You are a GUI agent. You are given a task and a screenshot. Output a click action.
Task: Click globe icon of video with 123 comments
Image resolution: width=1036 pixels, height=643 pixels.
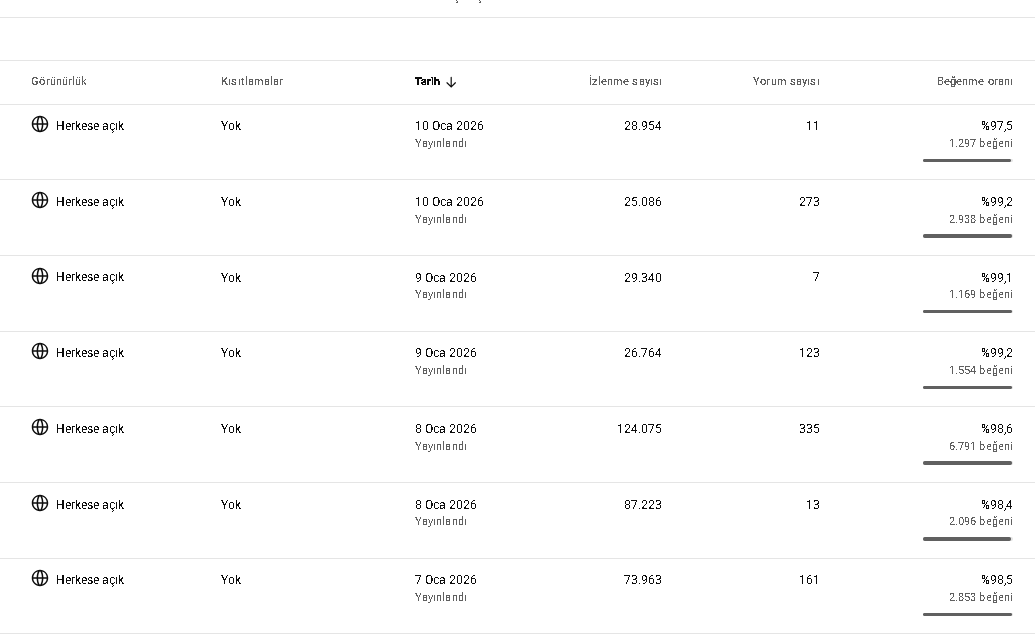(x=40, y=352)
